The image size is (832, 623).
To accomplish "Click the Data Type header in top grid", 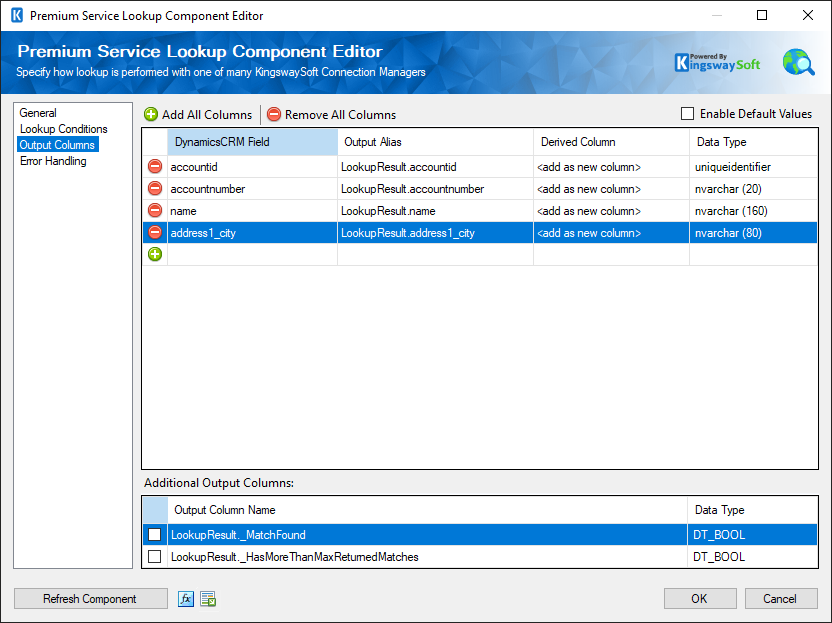I will coord(753,142).
